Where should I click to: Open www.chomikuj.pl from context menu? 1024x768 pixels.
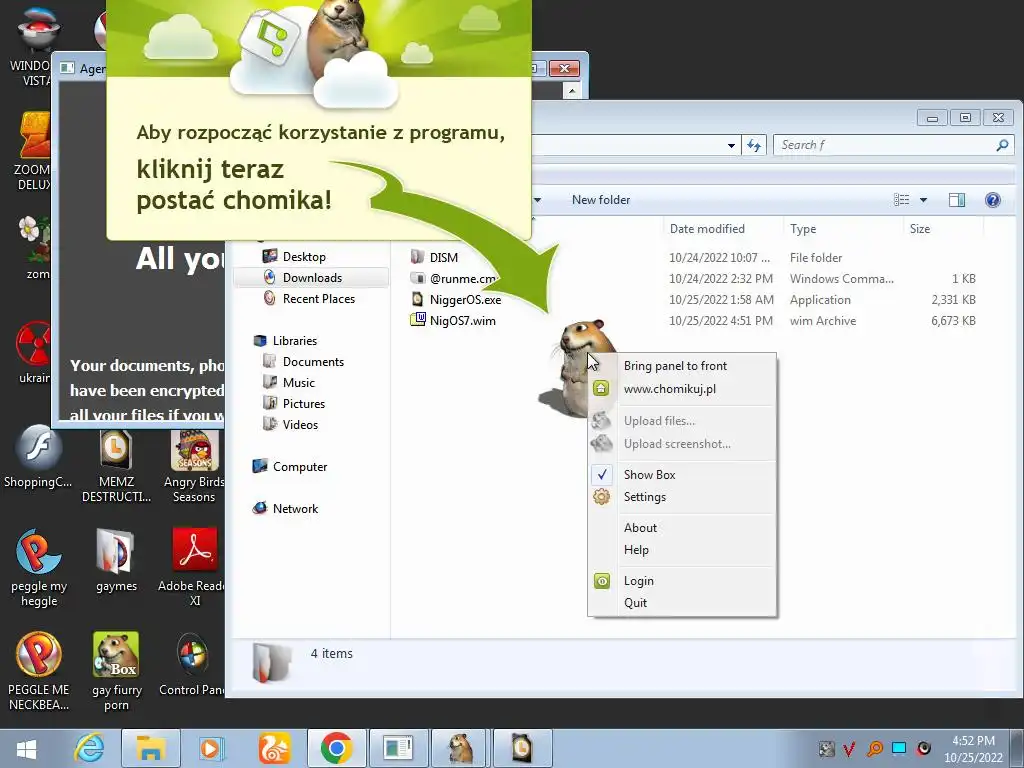669,389
